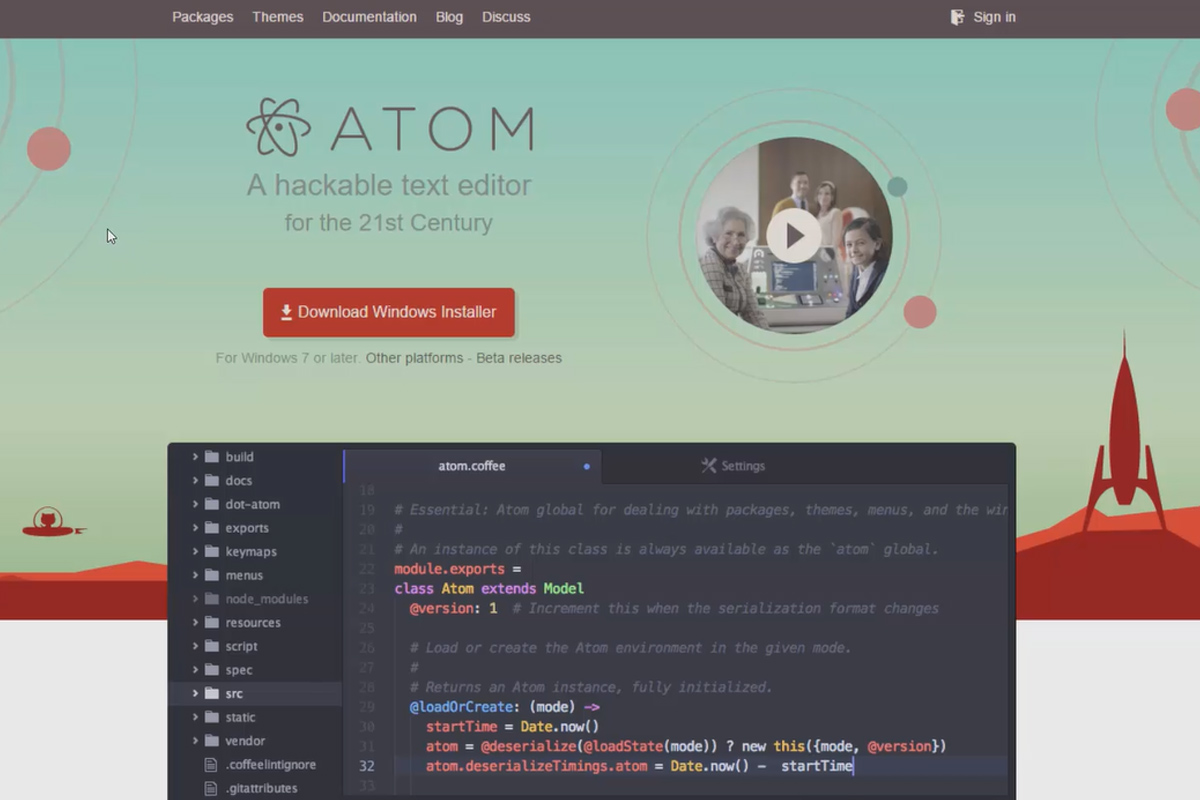Click the exports folder icon
Image resolution: width=1200 pixels, height=800 pixels.
[211, 528]
